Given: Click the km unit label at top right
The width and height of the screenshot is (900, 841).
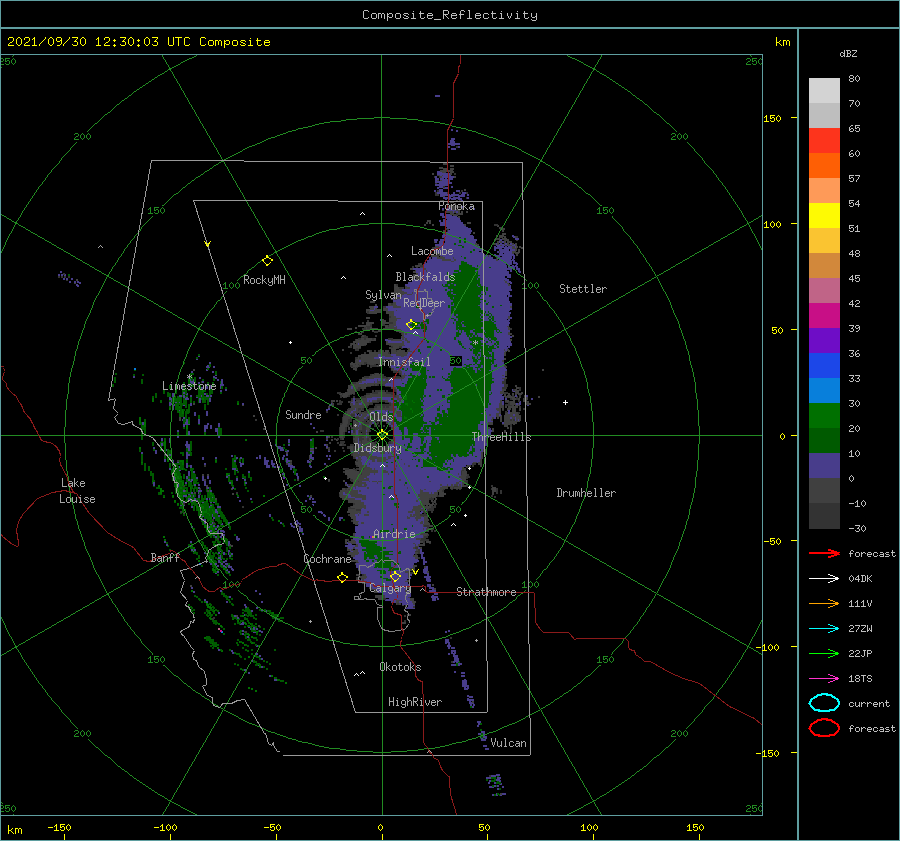Looking at the screenshot, I should (x=782, y=42).
